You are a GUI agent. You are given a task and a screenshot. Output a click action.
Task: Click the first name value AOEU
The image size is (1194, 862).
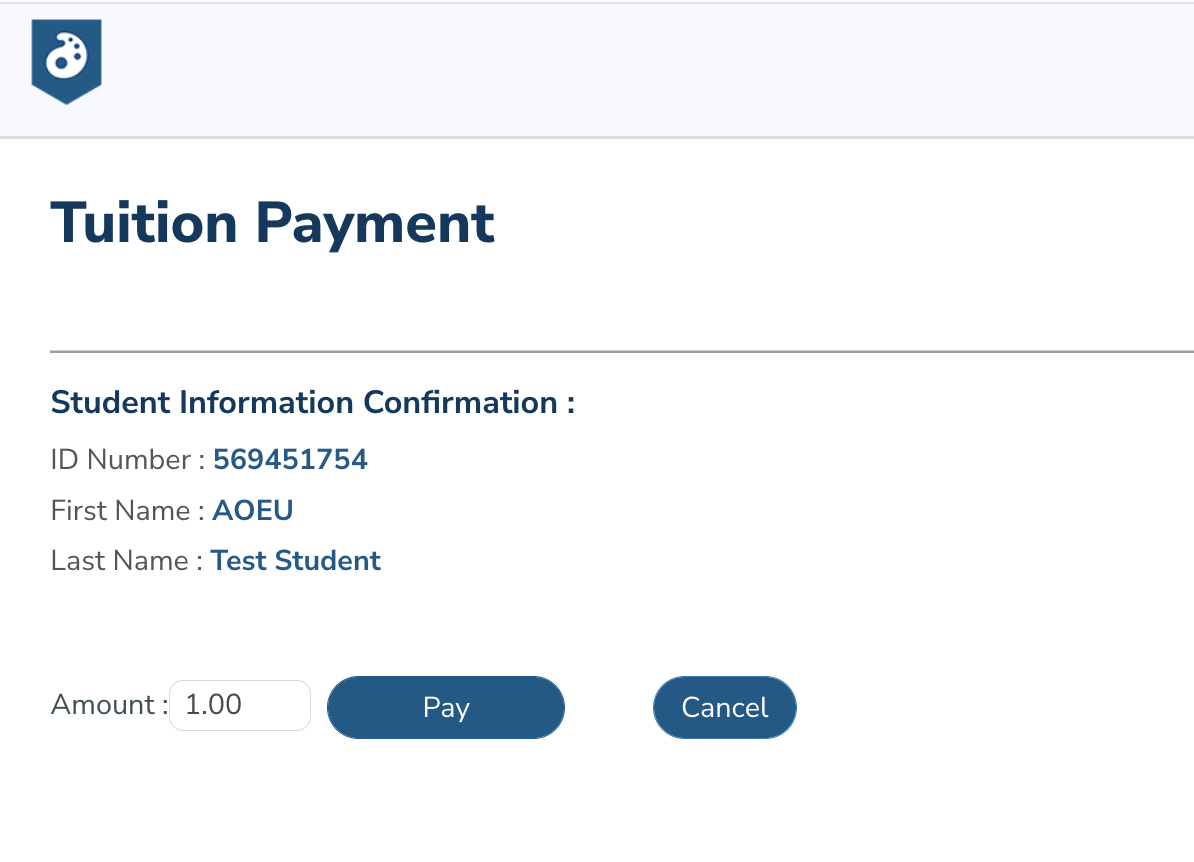tap(252, 510)
